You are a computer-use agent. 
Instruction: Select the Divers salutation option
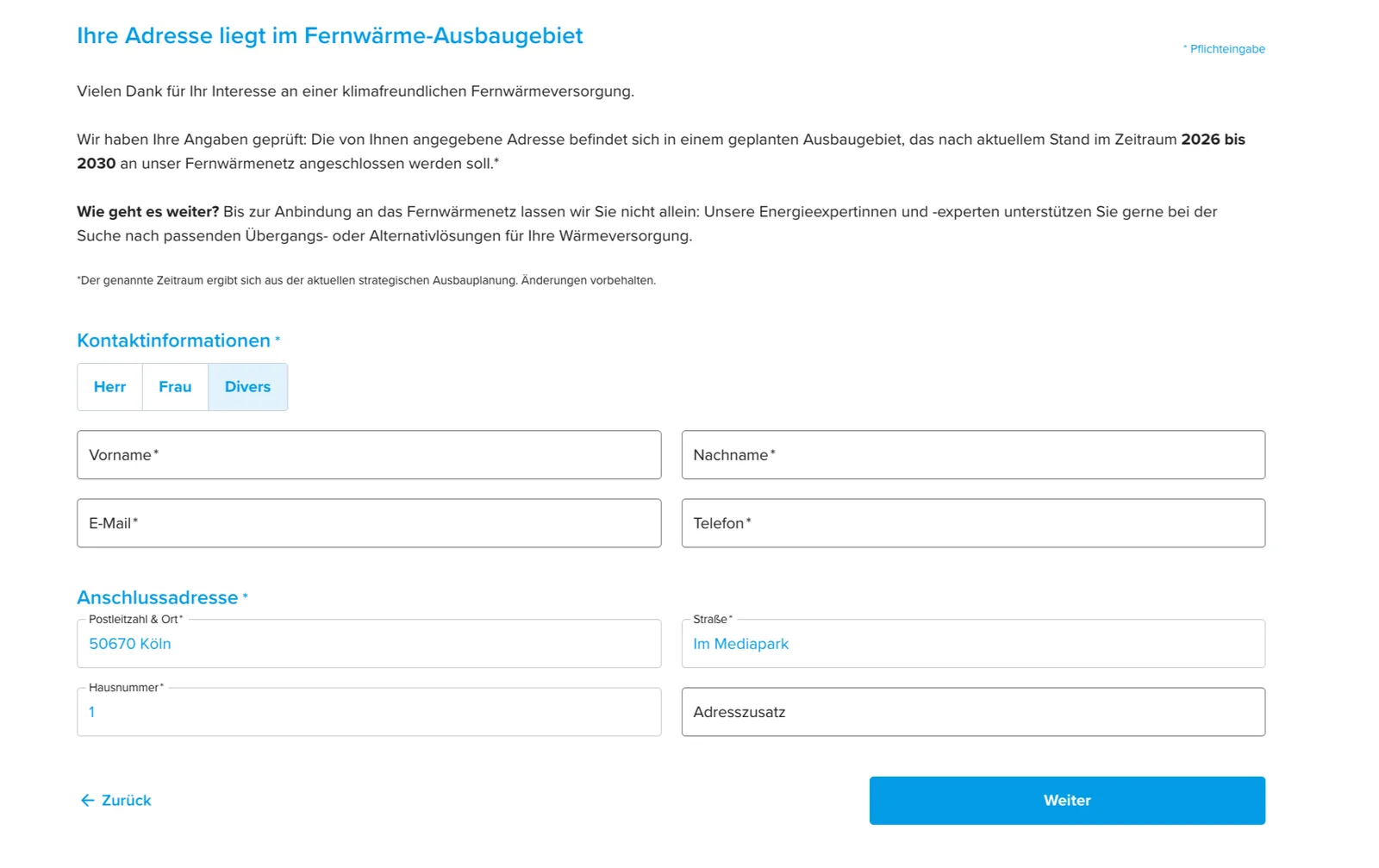[247, 387]
